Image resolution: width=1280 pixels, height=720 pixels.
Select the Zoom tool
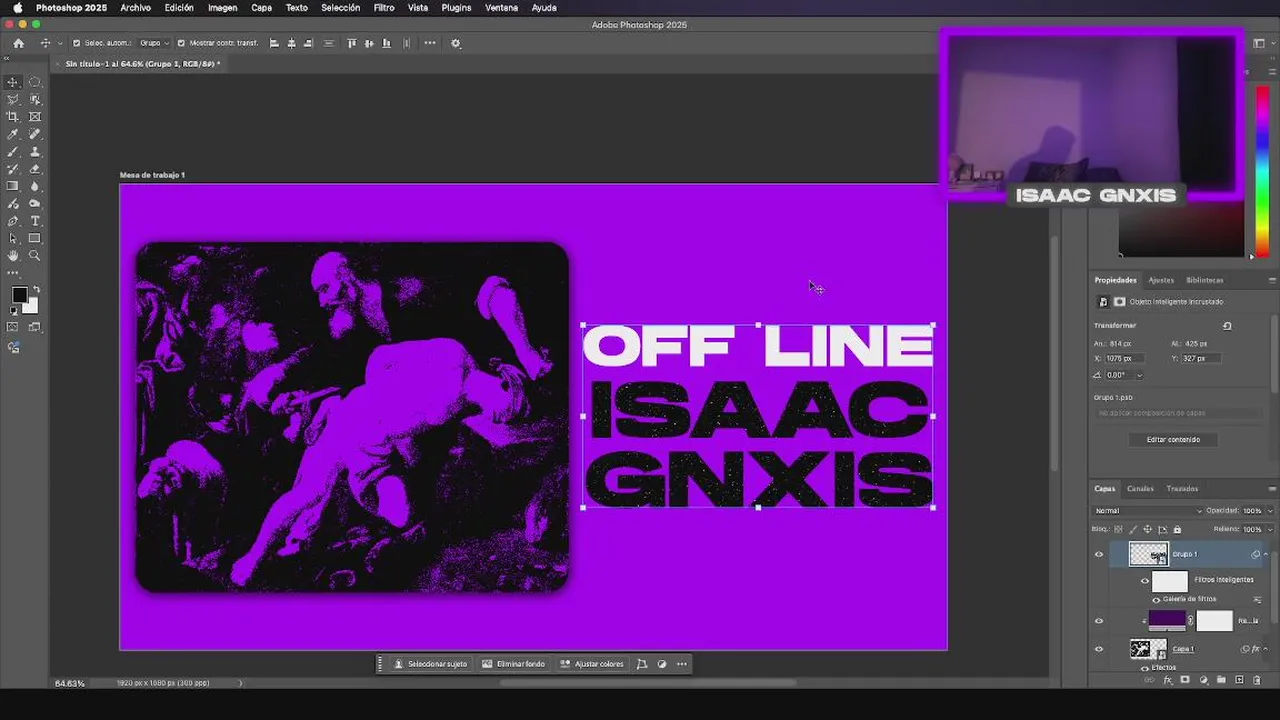[35, 256]
